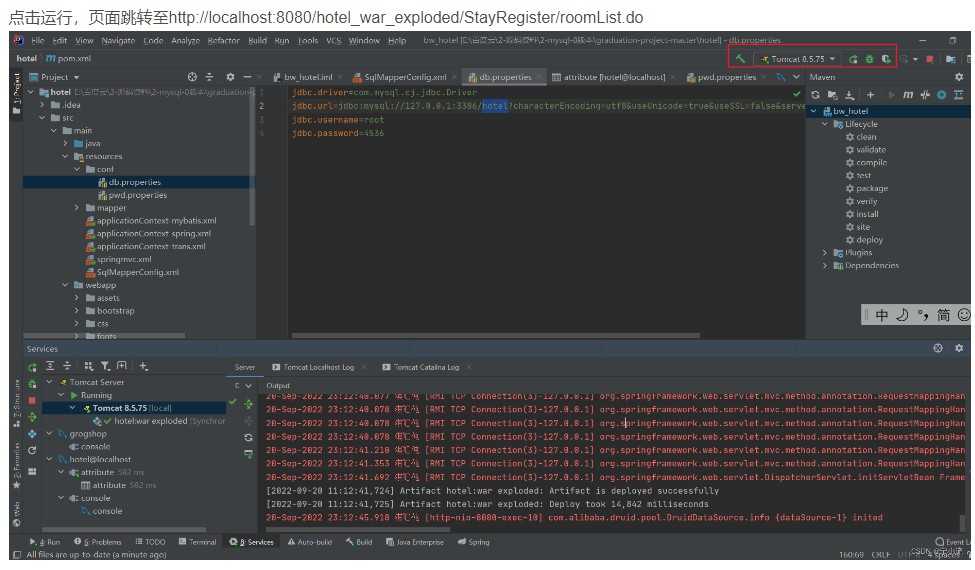The image size is (975, 570).
Task: Expand the Plugins node in Maven
Action: click(825, 253)
